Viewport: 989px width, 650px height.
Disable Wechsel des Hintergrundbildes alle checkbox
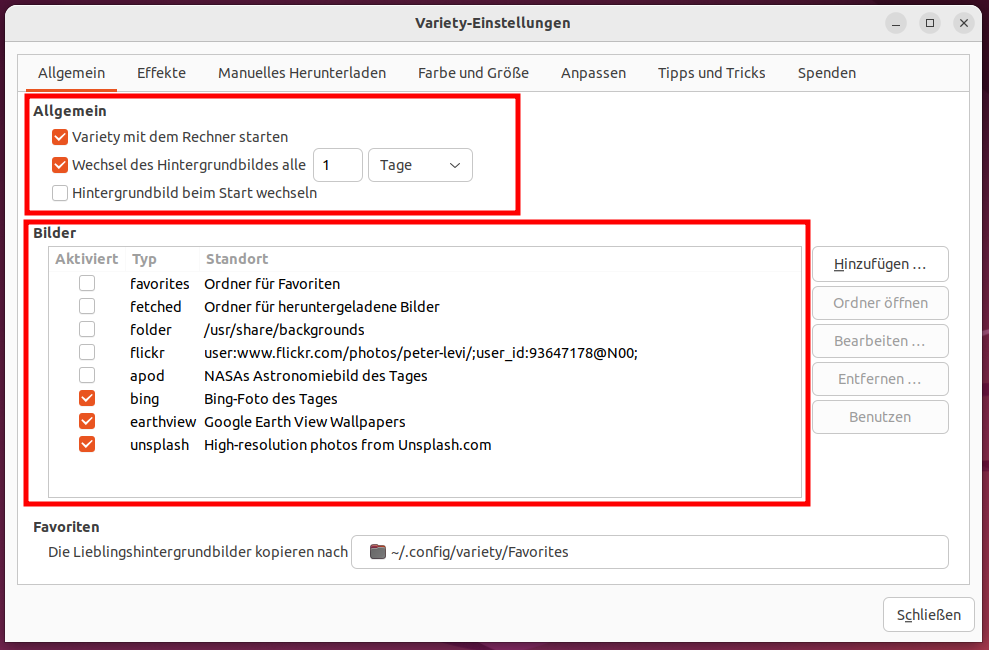pyautogui.click(x=60, y=165)
